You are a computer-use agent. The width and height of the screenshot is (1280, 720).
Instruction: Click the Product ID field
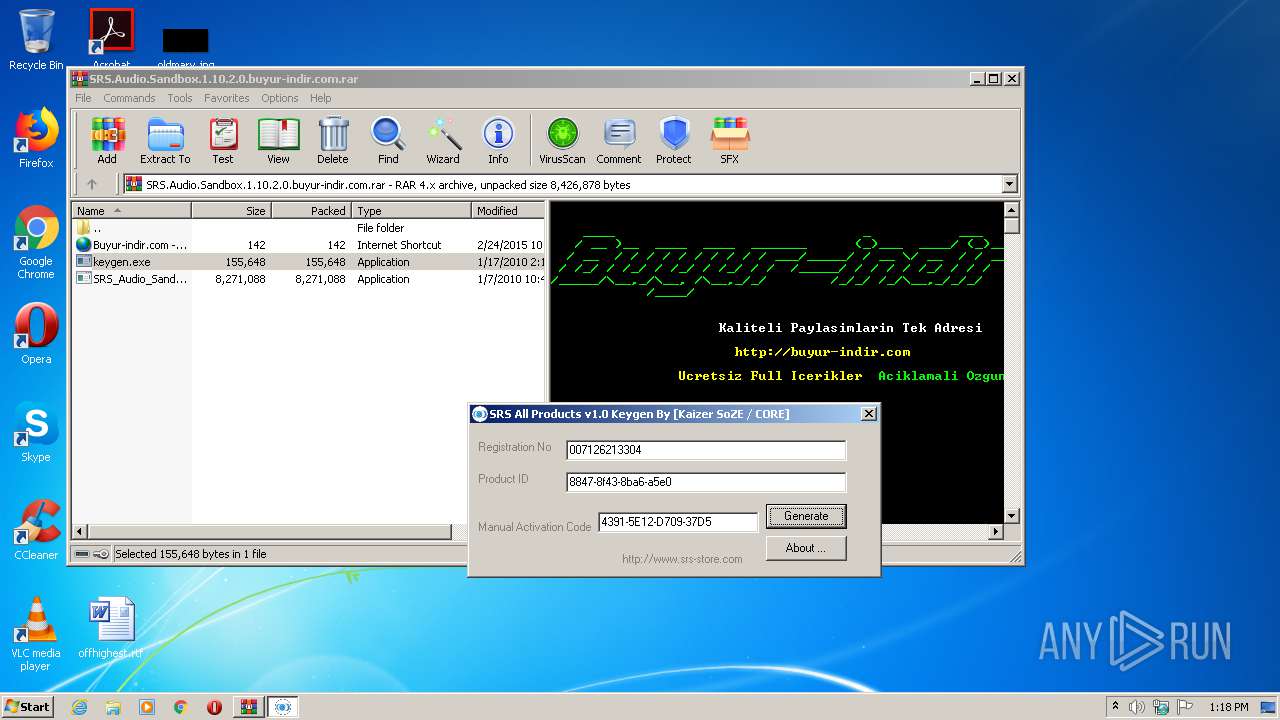pyautogui.click(x=706, y=482)
